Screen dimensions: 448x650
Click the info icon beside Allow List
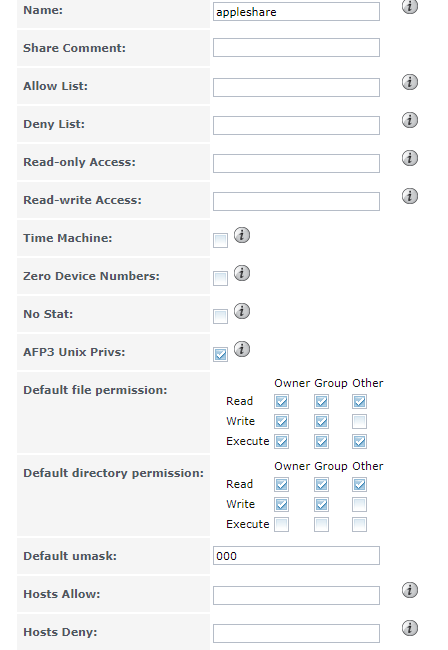409,82
